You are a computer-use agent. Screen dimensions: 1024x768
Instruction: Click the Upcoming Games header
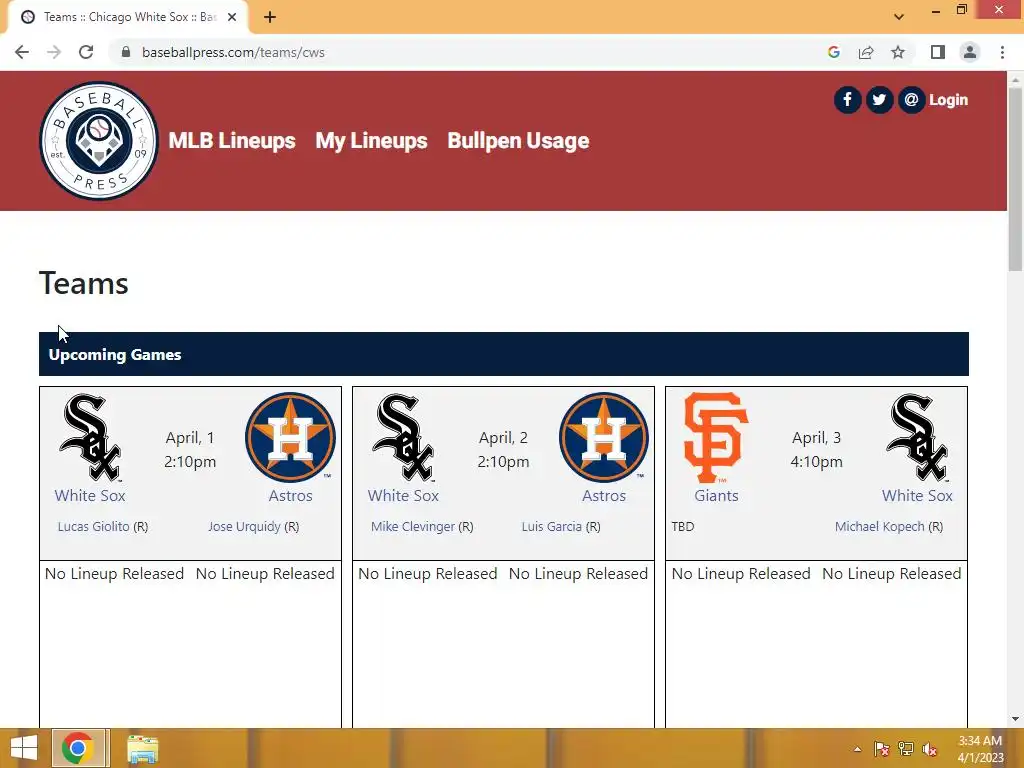[x=504, y=354]
